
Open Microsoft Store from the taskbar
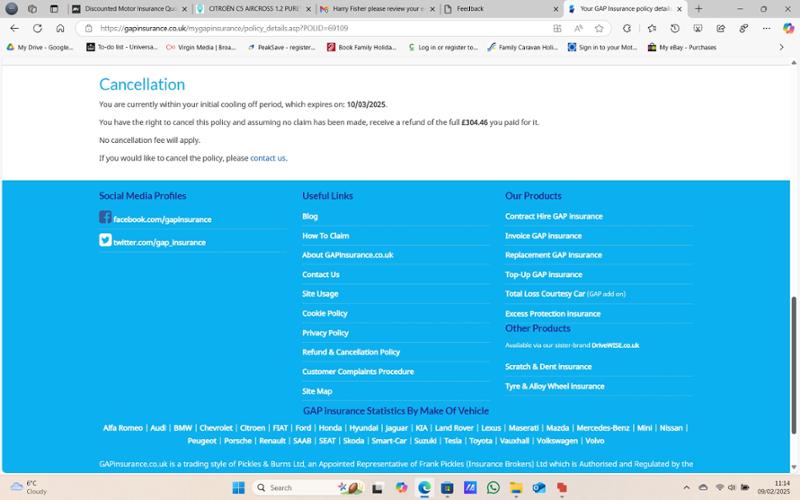[447, 488]
